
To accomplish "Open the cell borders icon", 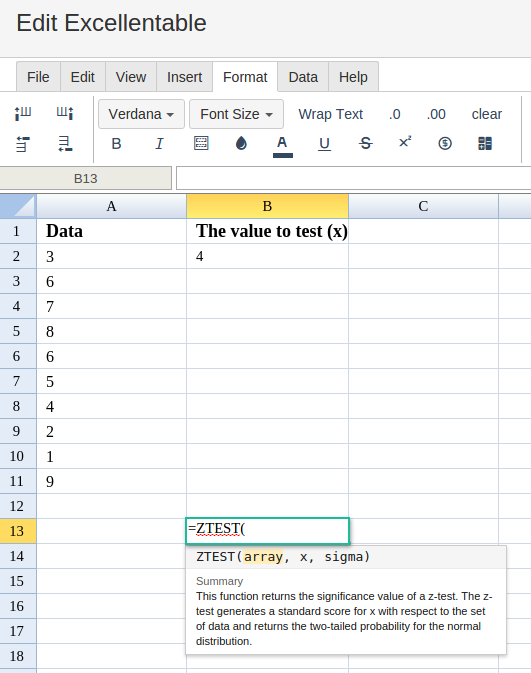I will pos(201,143).
